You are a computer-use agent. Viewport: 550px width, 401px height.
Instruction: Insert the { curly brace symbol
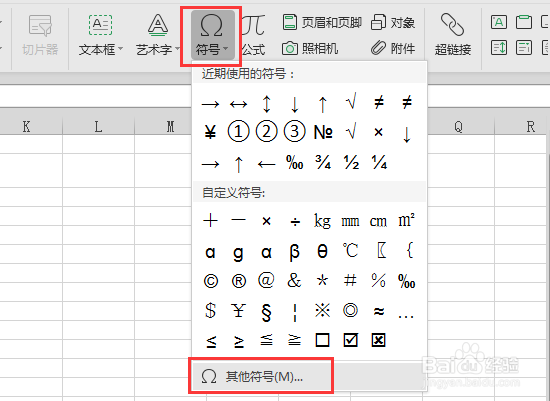[409, 250]
